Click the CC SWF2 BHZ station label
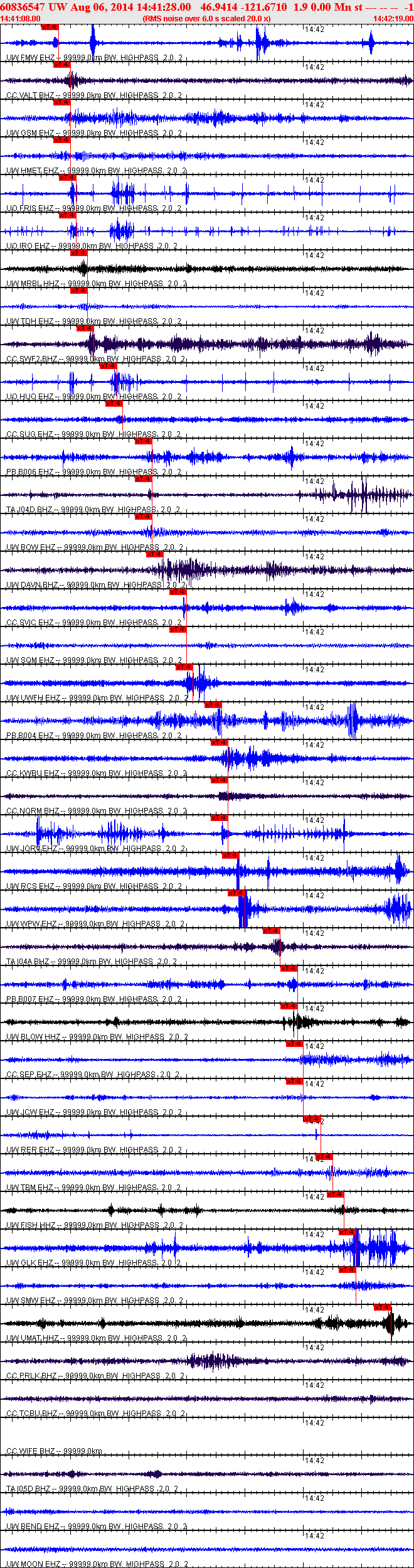 point(96,359)
